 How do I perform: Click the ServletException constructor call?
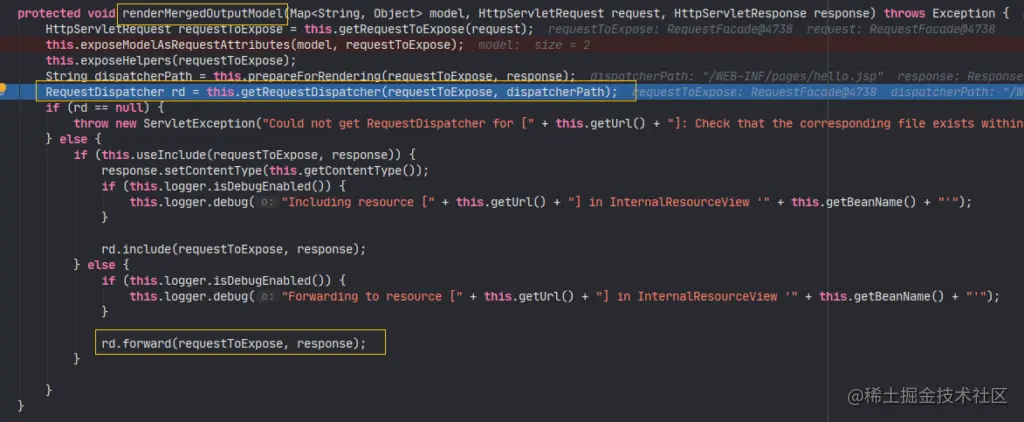click(x=200, y=123)
